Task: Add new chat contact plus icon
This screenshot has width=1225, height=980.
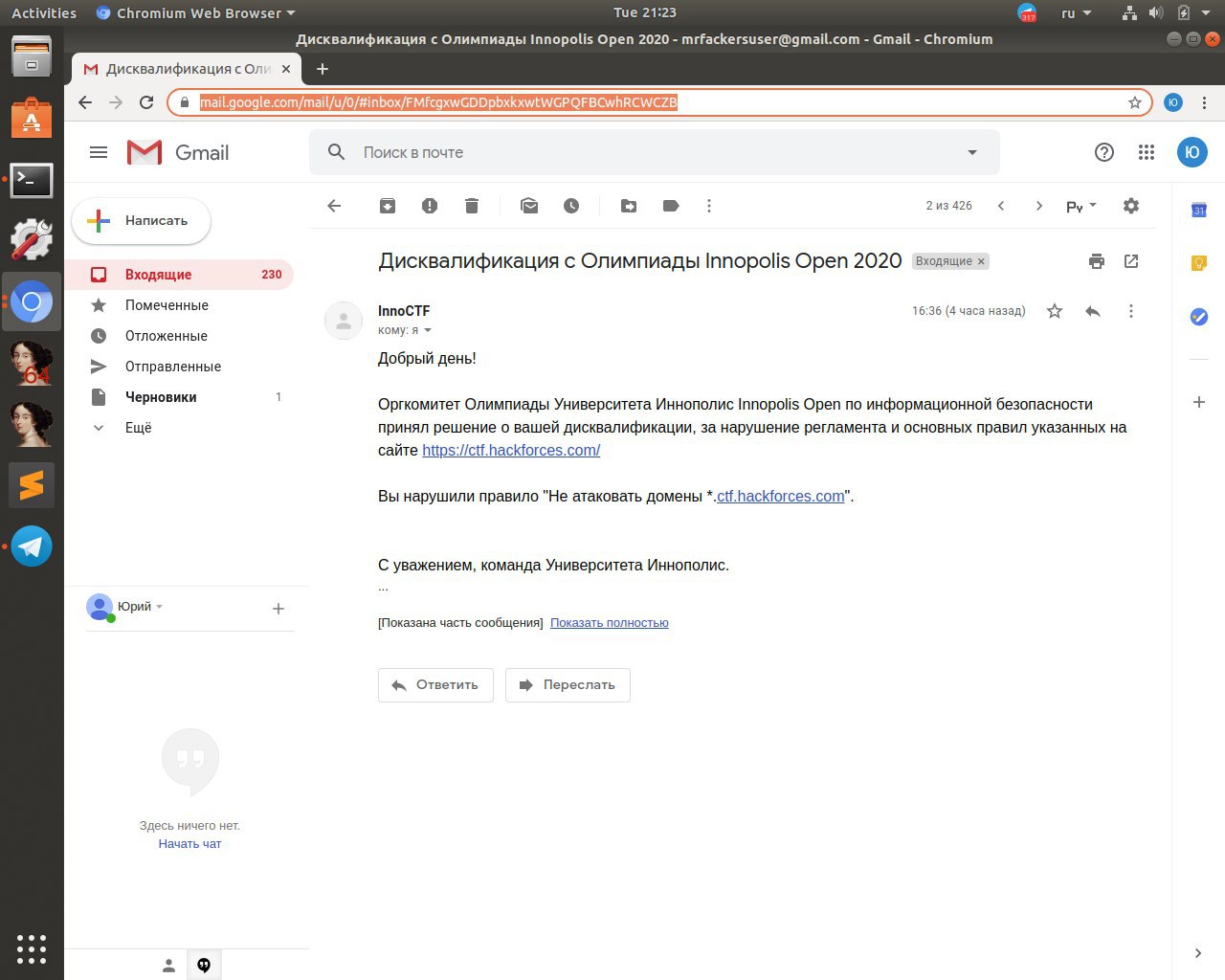Action: (x=278, y=609)
